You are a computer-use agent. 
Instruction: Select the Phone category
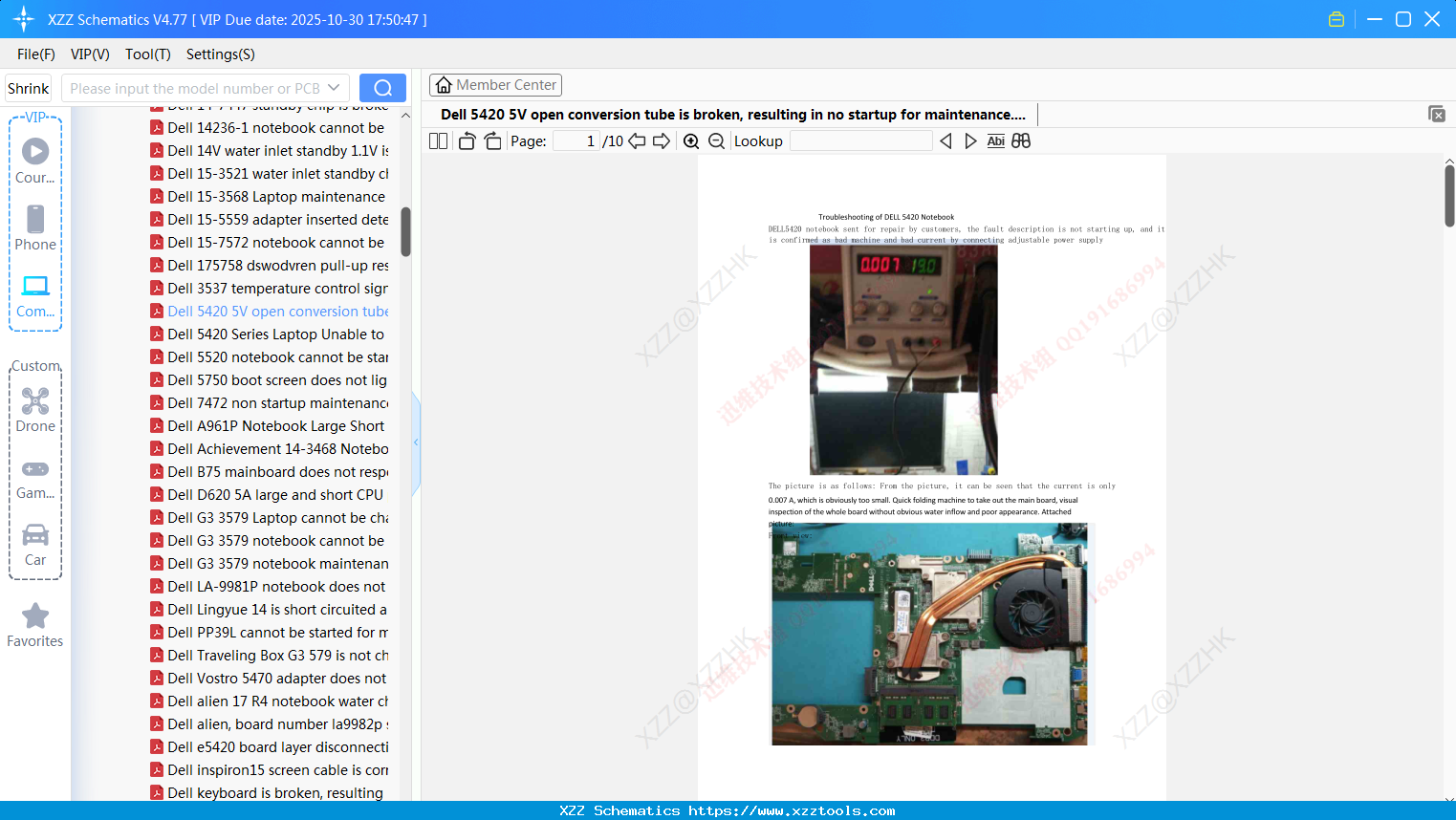coord(35,228)
